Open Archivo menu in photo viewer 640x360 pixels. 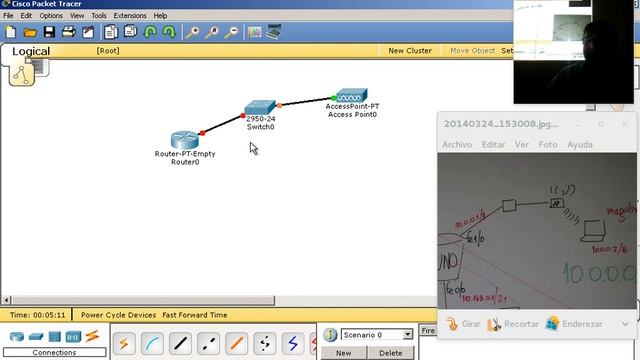(x=457, y=144)
